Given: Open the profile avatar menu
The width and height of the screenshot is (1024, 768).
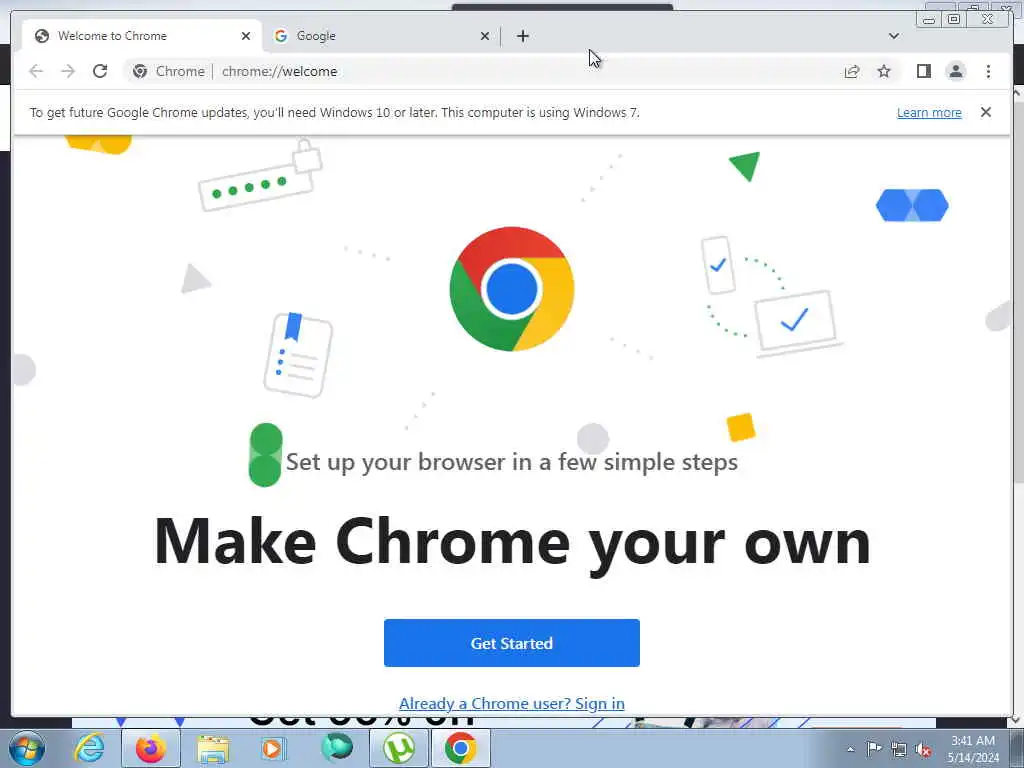Looking at the screenshot, I should [x=955, y=71].
